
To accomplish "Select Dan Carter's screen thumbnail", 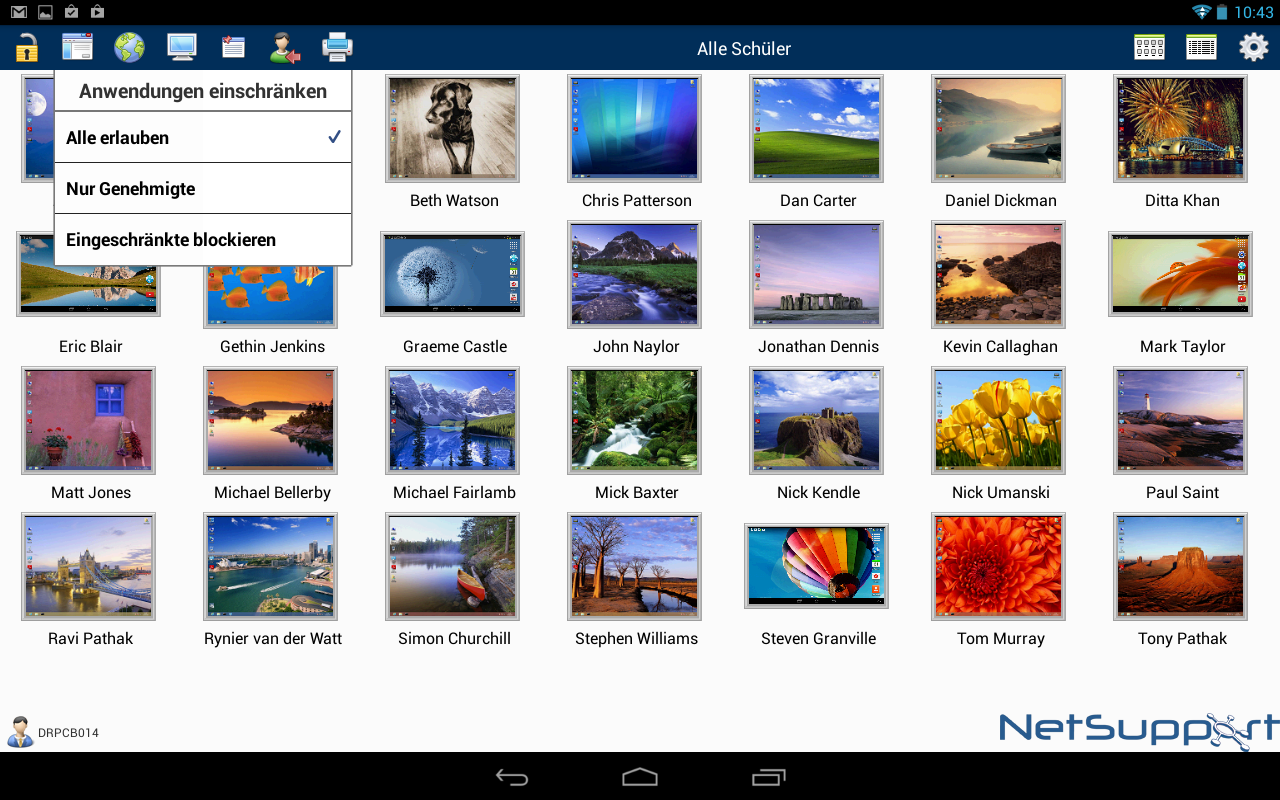I will pyautogui.click(x=816, y=128).
